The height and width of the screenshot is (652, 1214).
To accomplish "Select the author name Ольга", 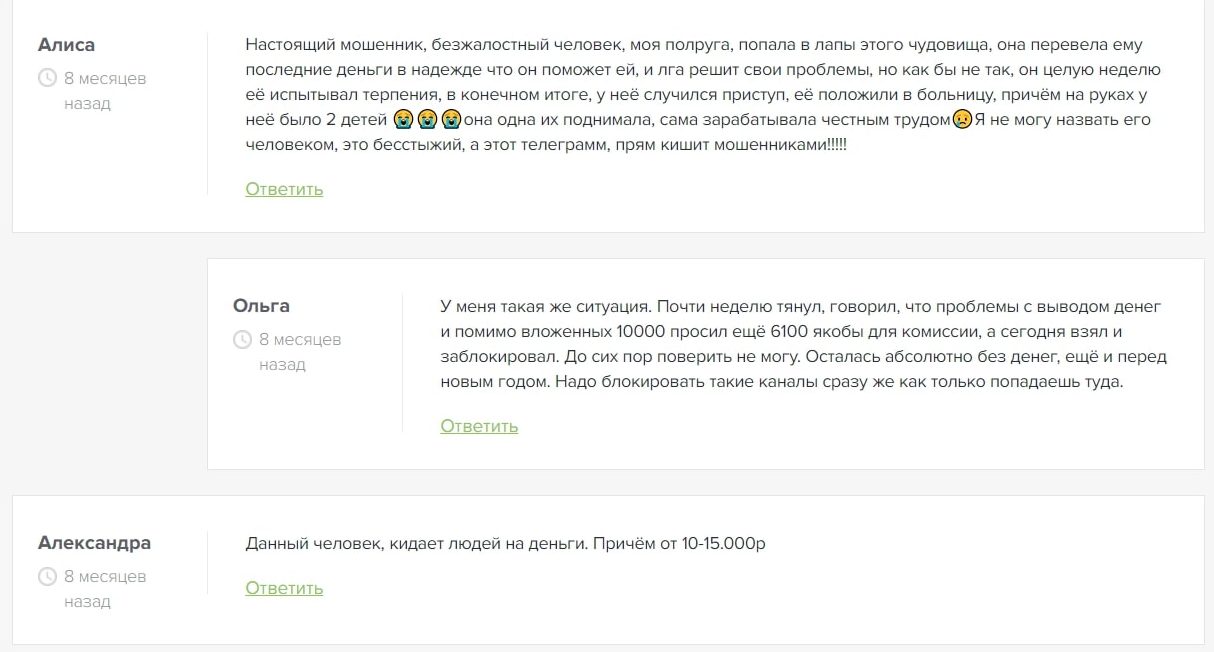I will tap(261, 305).
